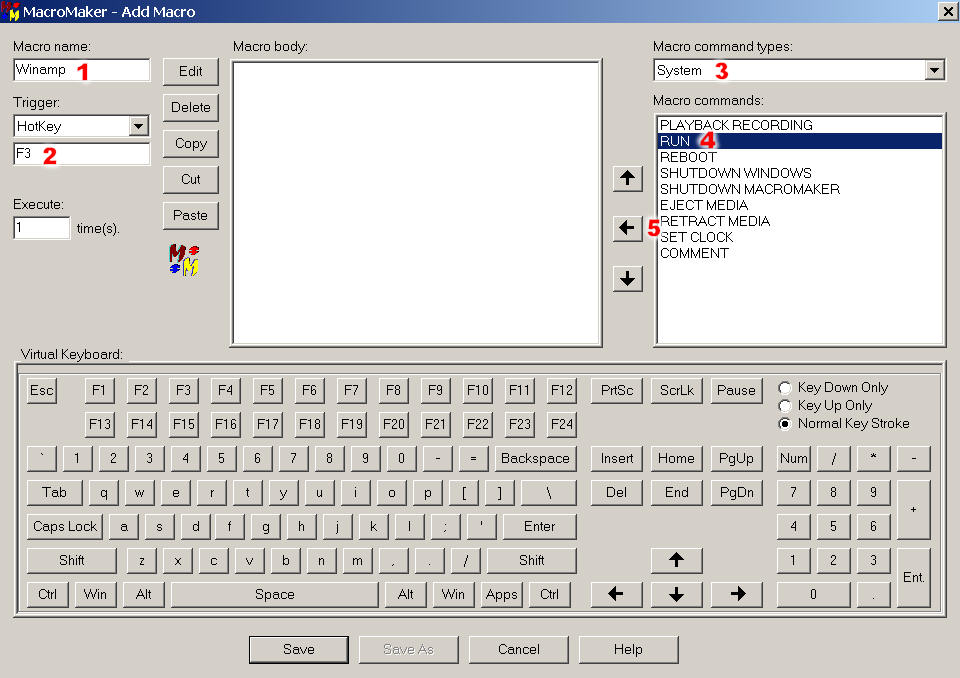Click the virtual keyboard up arrow key
Screen dimensions: 960x678
coord(676,561)
